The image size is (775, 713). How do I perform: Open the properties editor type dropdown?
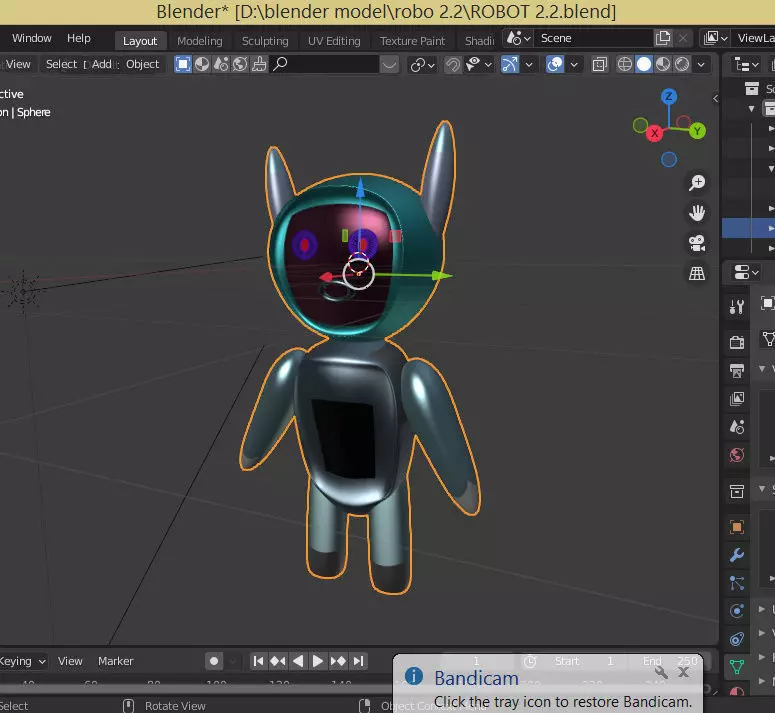tap(746, 272)
